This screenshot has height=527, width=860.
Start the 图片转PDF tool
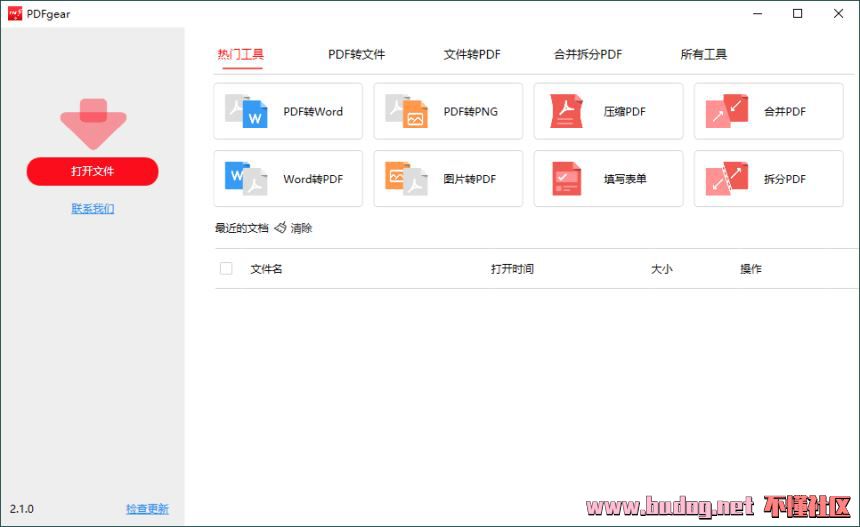448,179
